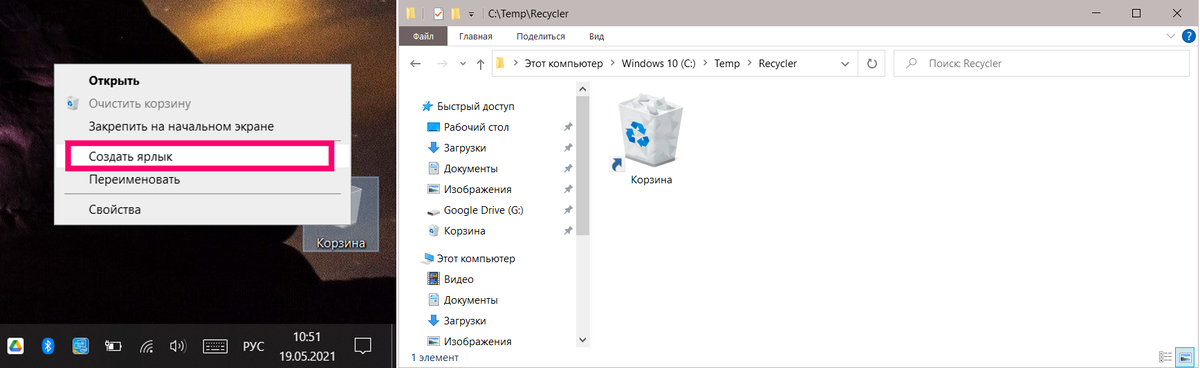Select the Корзина icon on the desktop
This screenshot has height=368, width=1200.
click(x=340, y=215)
